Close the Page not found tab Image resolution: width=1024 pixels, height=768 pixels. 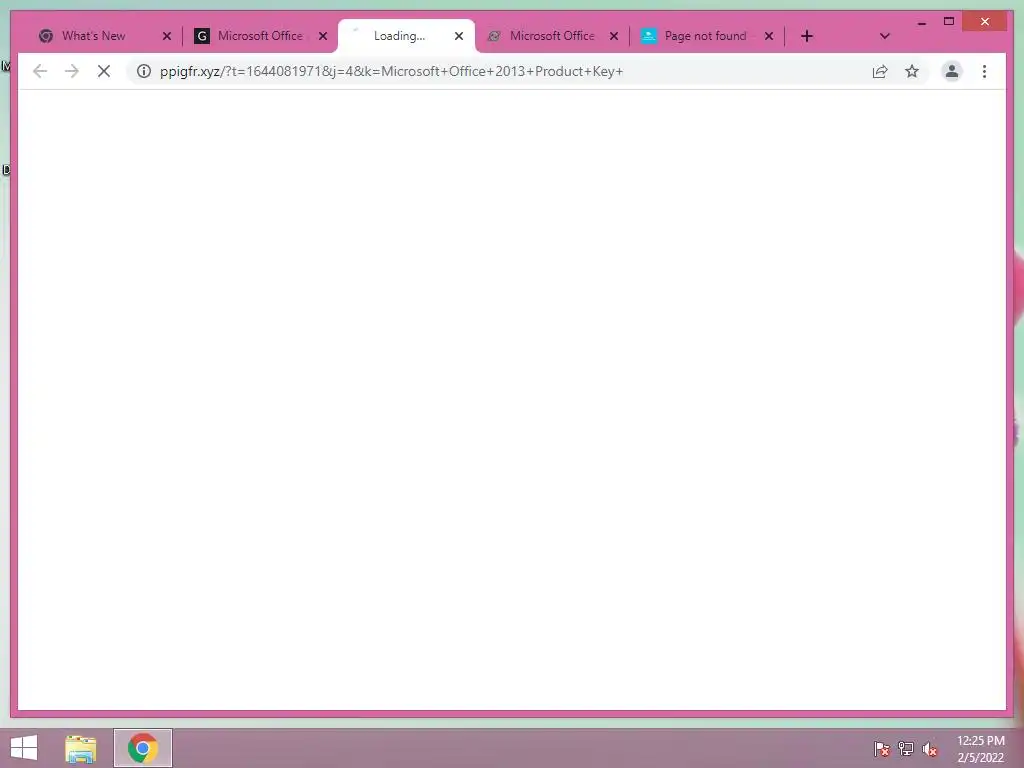tap(769, 36)
